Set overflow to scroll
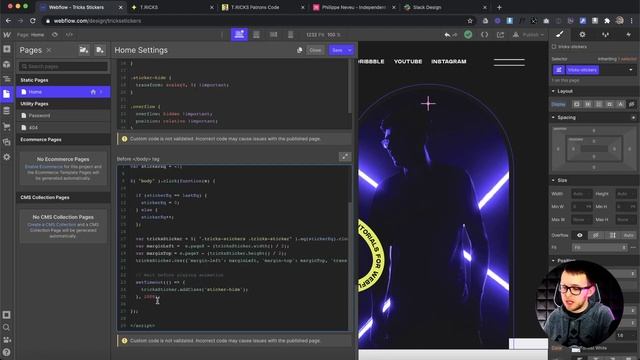Viewport: 640px width, 360px height. pos(612,235)
